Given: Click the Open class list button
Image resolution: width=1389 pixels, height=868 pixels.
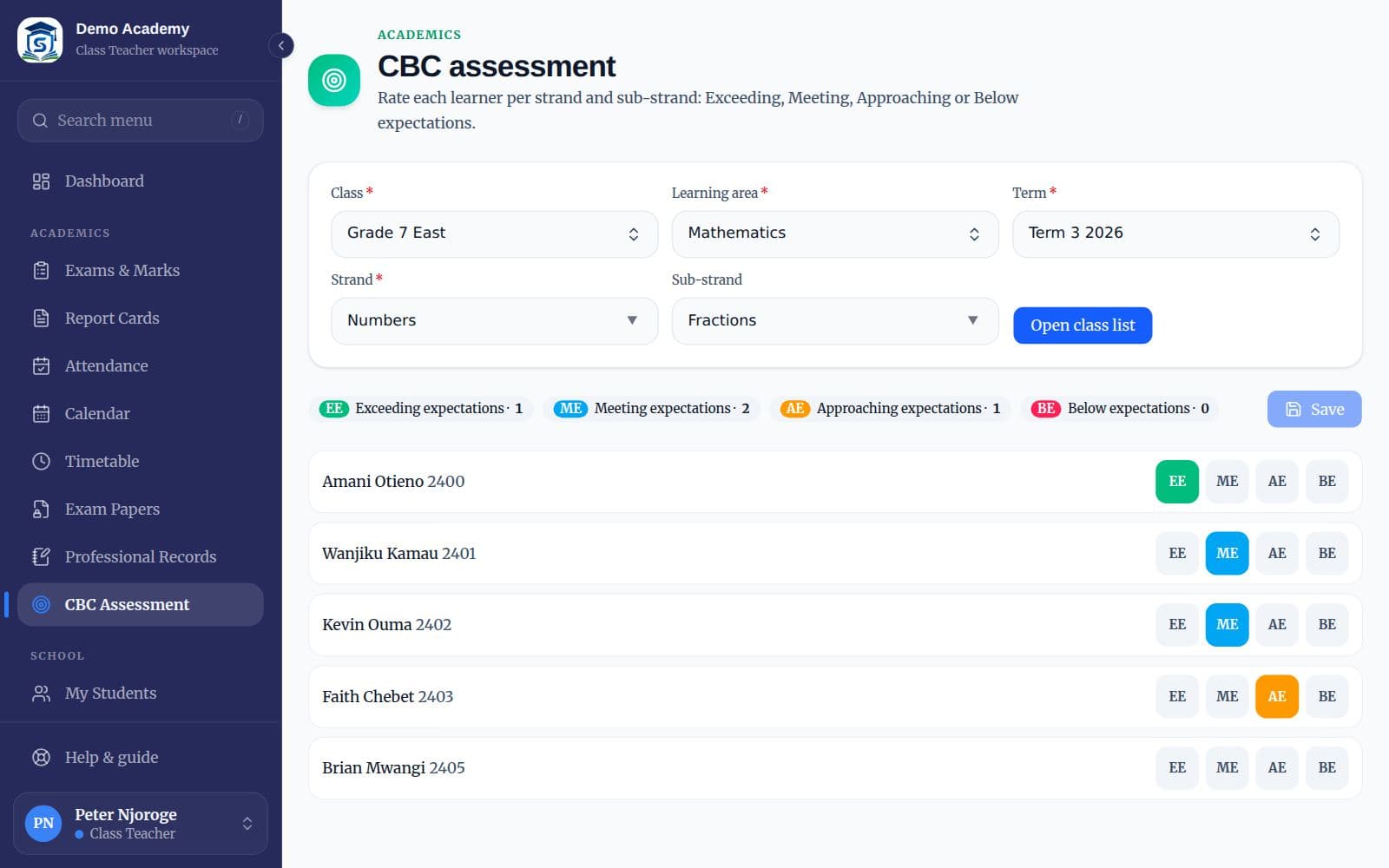Looking at the screenshot, I should click(1083, 325).
